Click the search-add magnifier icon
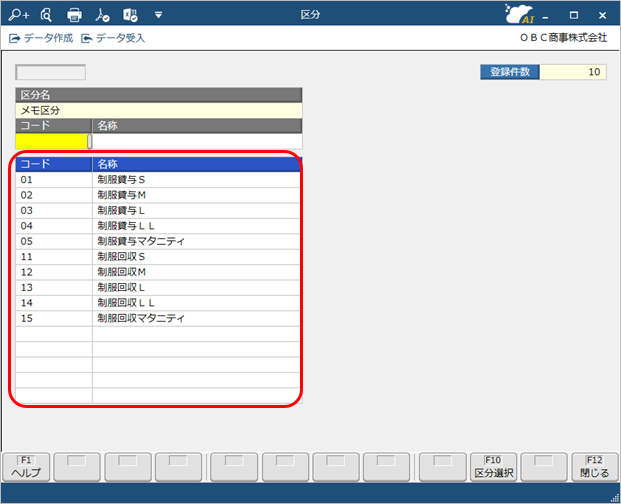Image resolution: width=621 pixels, height=504 pixels. [19, 15]
